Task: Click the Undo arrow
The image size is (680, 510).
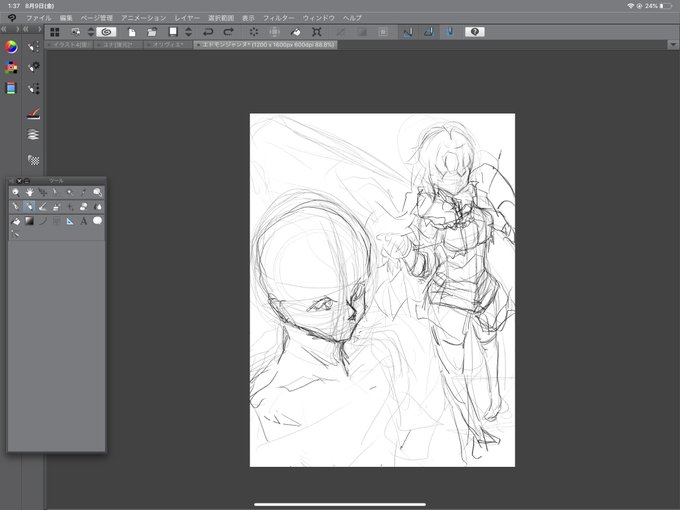Action: [208, 32]
